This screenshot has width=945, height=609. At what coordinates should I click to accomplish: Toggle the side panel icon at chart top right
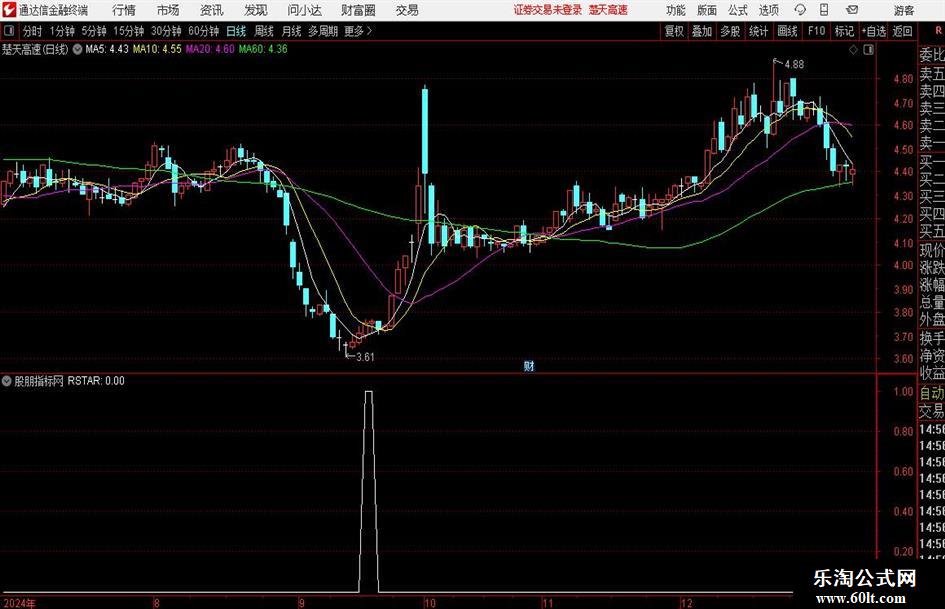point(868,50)
